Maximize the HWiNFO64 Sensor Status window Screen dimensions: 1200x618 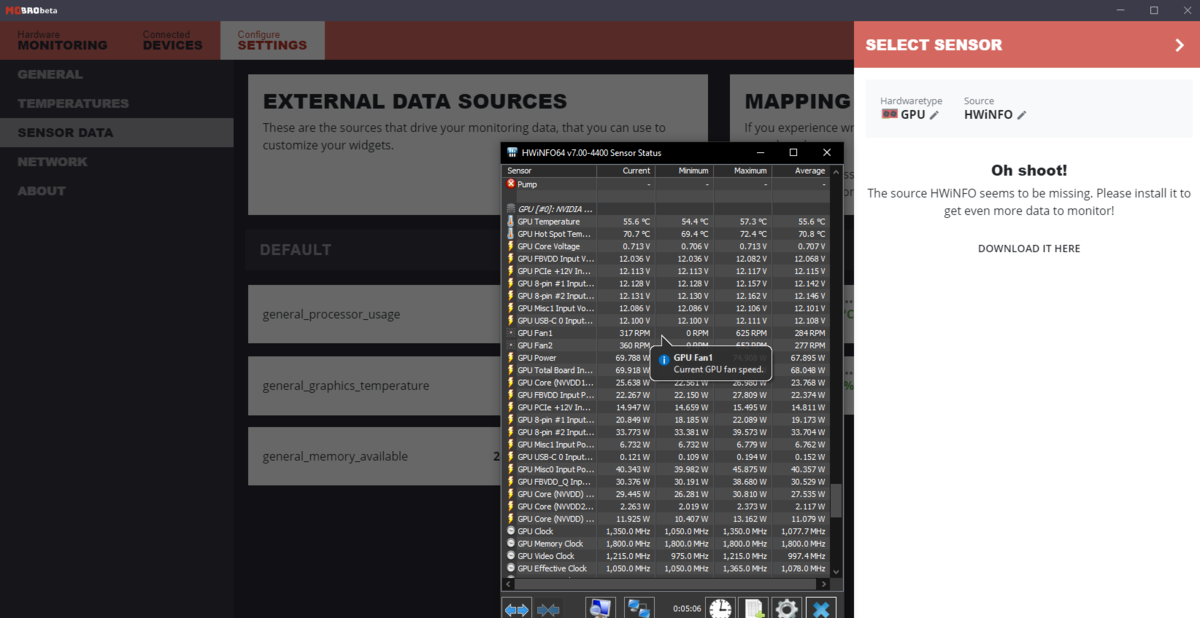coord(793,153)
